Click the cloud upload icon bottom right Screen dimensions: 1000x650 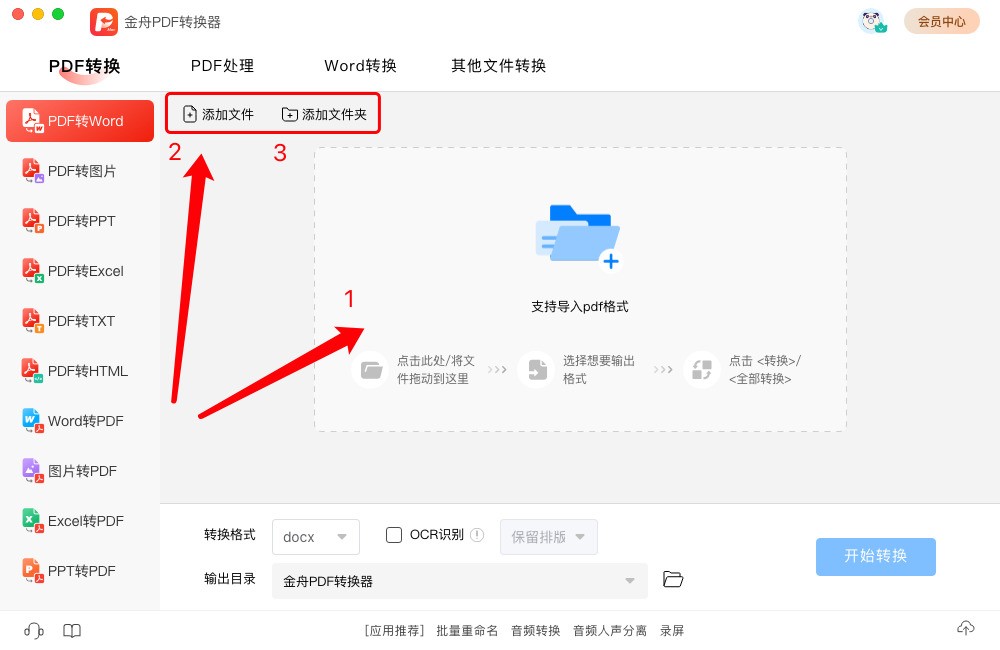(x=965, y=628)
